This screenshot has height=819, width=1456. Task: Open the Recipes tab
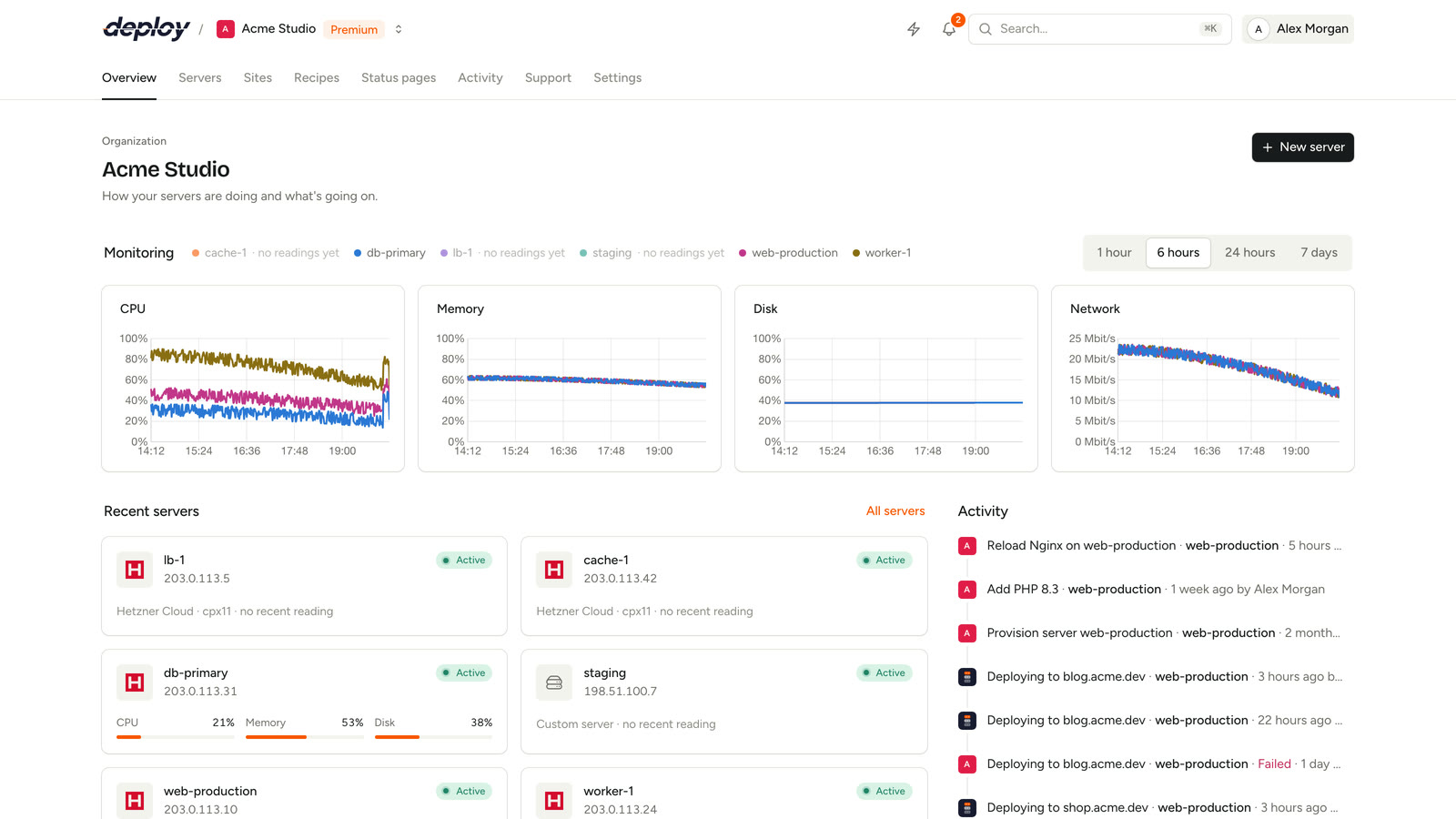[317, 78]
